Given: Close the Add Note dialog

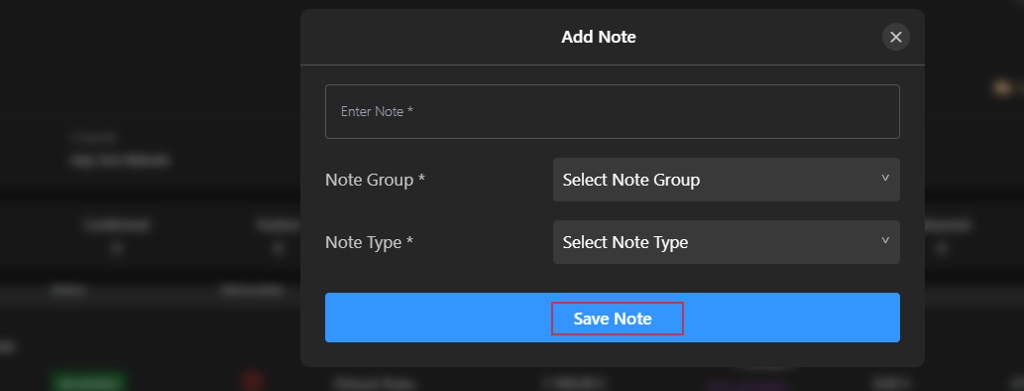Looking at the screenshot, I should 895,37.
